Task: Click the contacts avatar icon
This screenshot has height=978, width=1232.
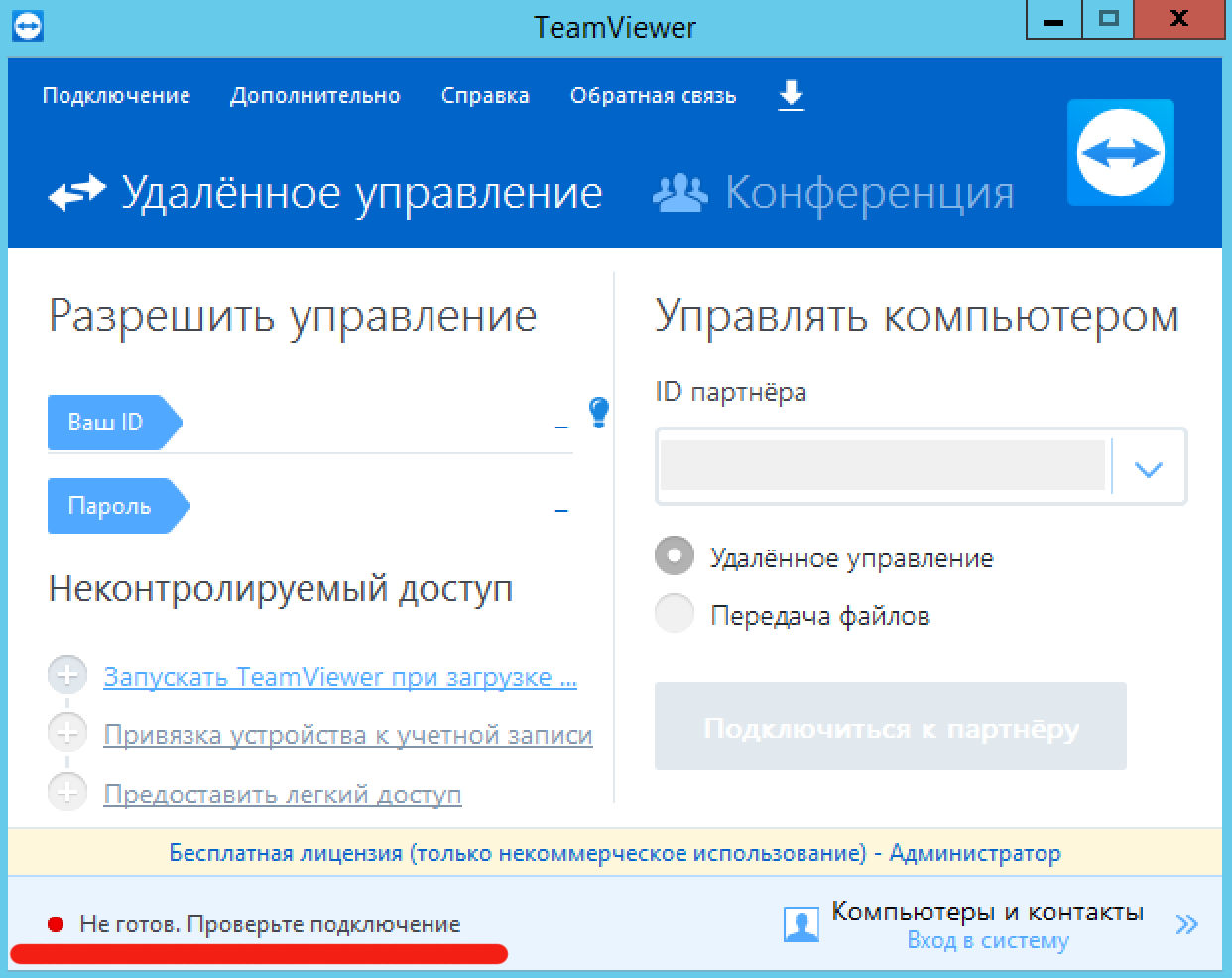Action: point(801,923)
